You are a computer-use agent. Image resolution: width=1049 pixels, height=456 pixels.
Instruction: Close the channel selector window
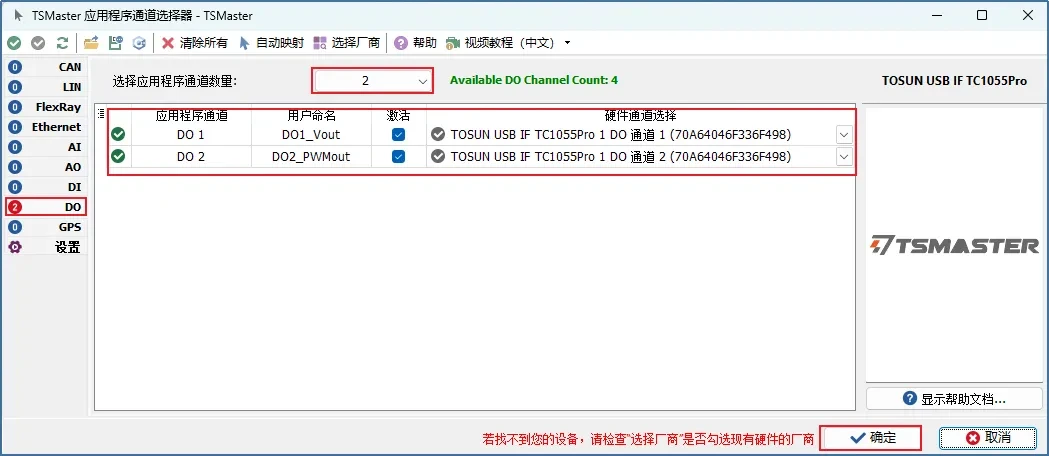1028,15
